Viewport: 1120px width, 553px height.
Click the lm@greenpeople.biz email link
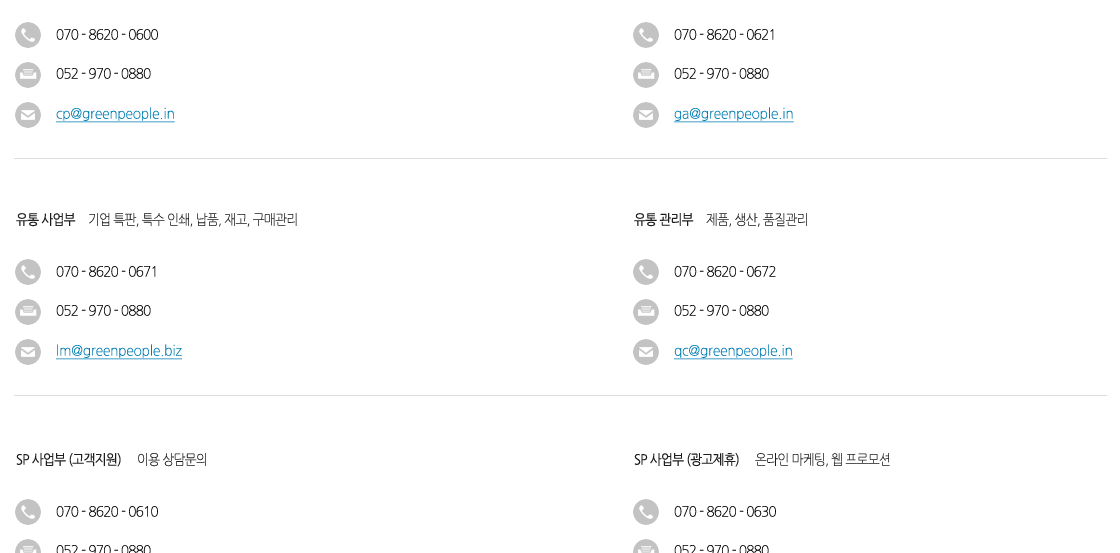(119, 352)
